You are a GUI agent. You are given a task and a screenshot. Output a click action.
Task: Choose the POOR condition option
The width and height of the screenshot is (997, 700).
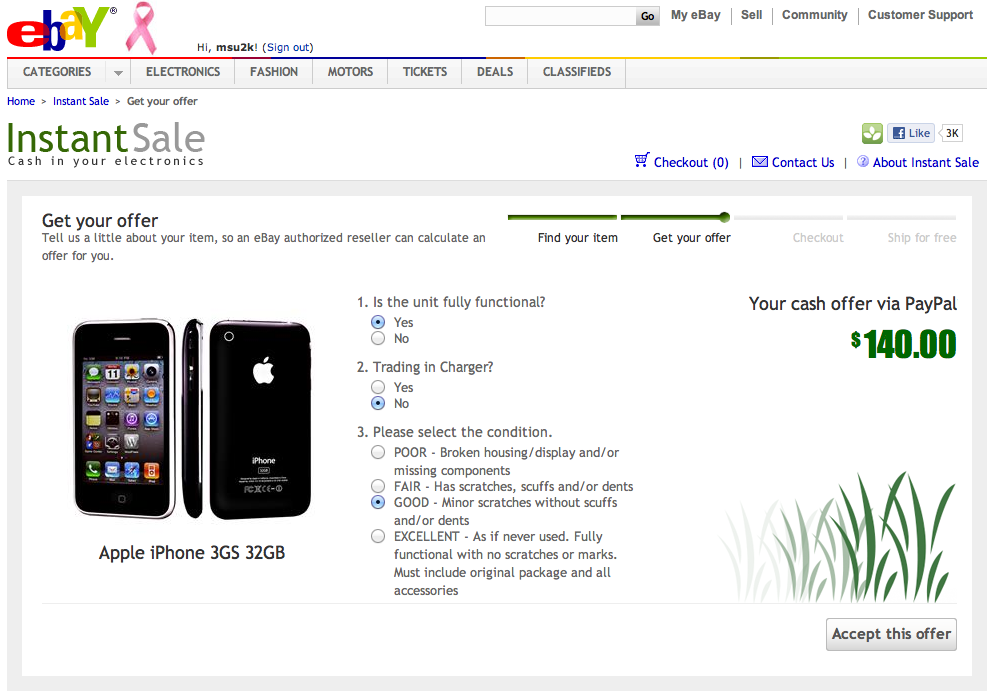click(378, 452)
